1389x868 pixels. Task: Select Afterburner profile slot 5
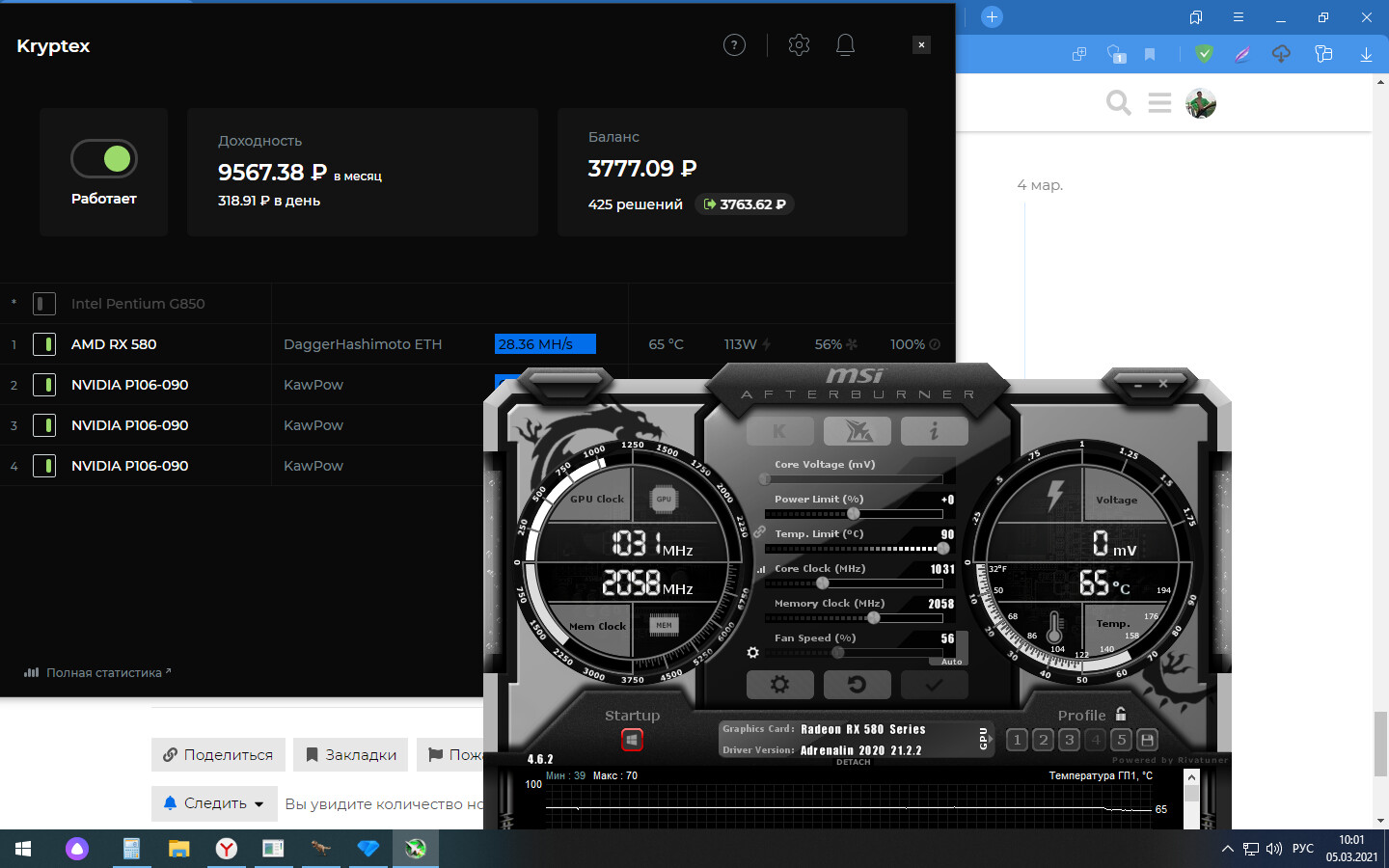tap(1121, 740)
